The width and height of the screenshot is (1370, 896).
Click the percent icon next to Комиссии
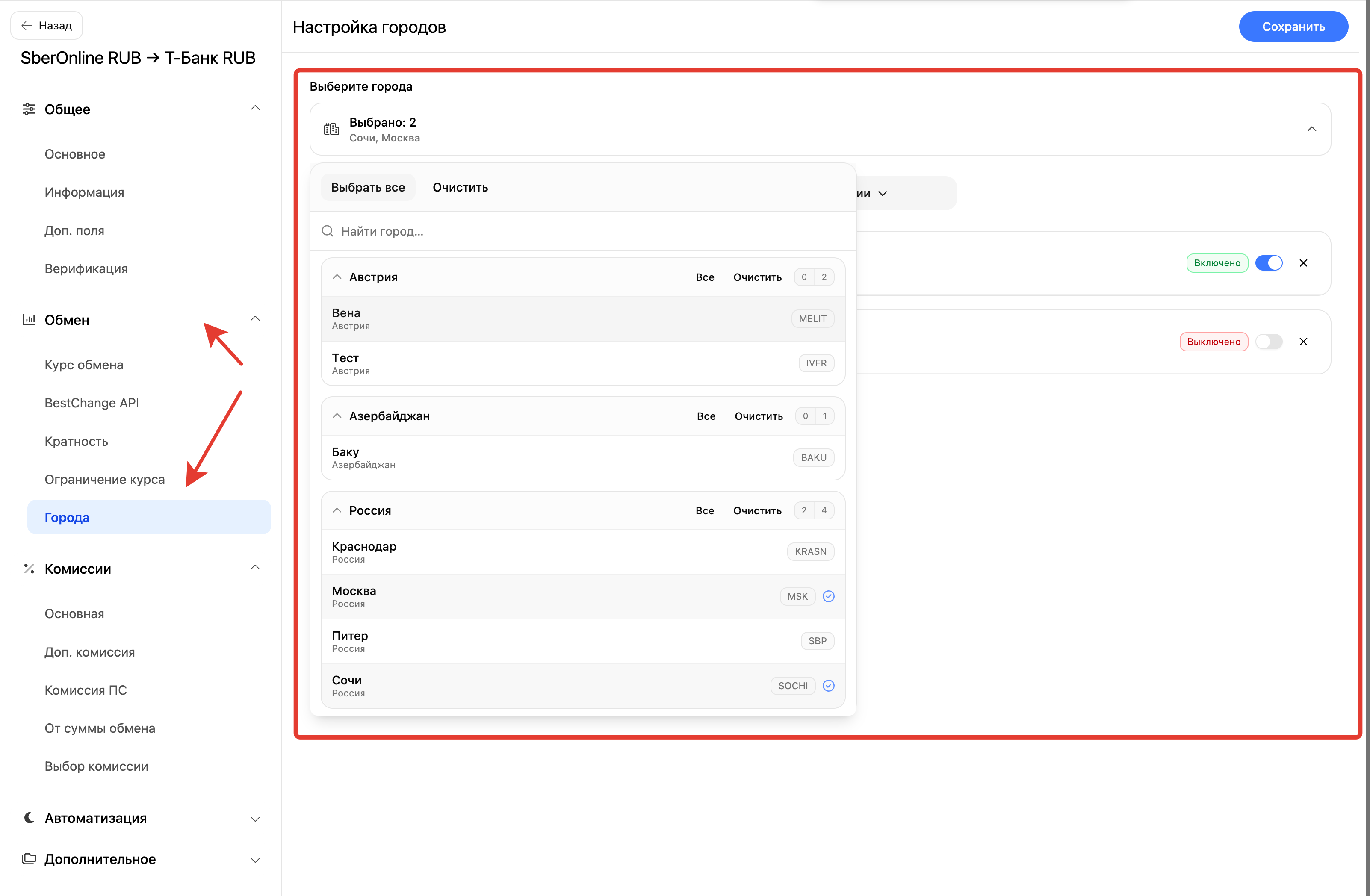pyautogui.click(x=29, y=569)
